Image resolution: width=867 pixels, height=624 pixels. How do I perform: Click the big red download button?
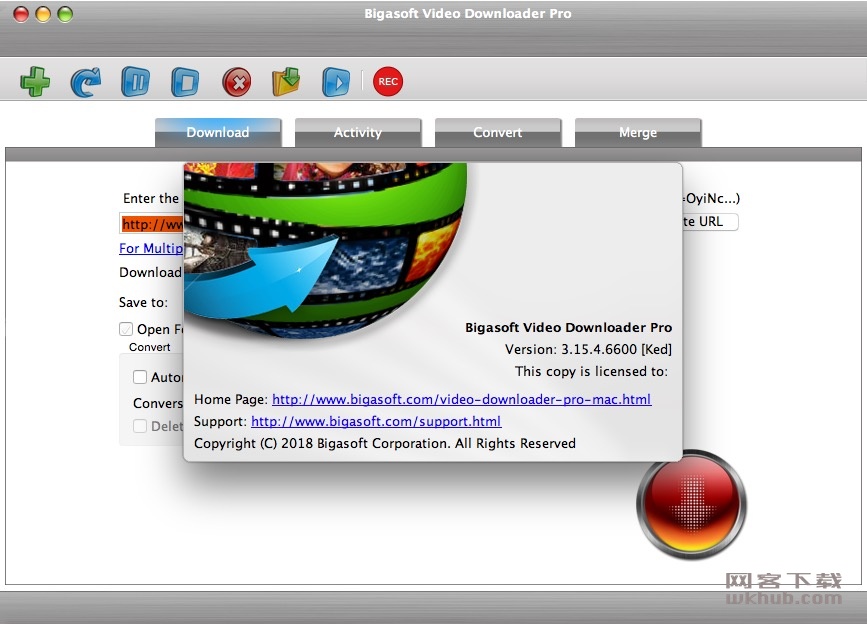point(691,505)
